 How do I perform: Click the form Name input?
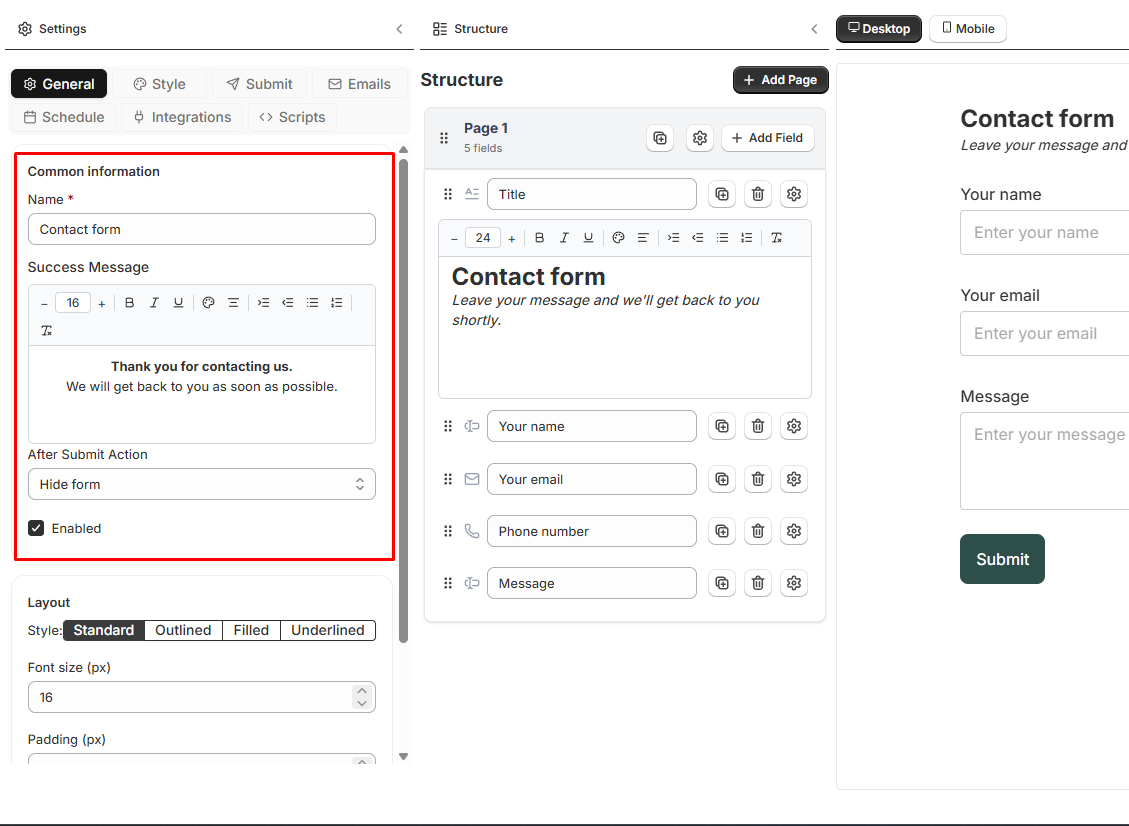pyautogui.click(x=202, y=229)
